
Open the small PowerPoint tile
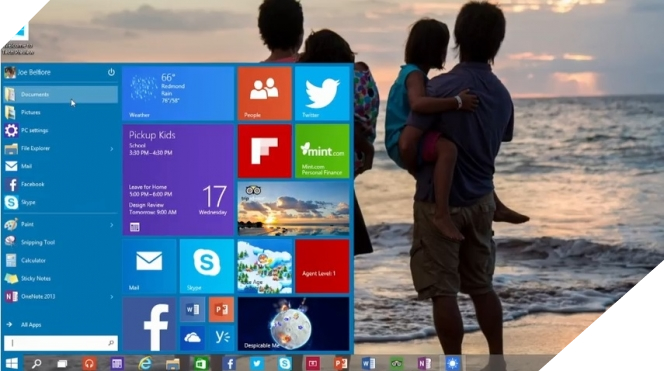click(221, 309)
